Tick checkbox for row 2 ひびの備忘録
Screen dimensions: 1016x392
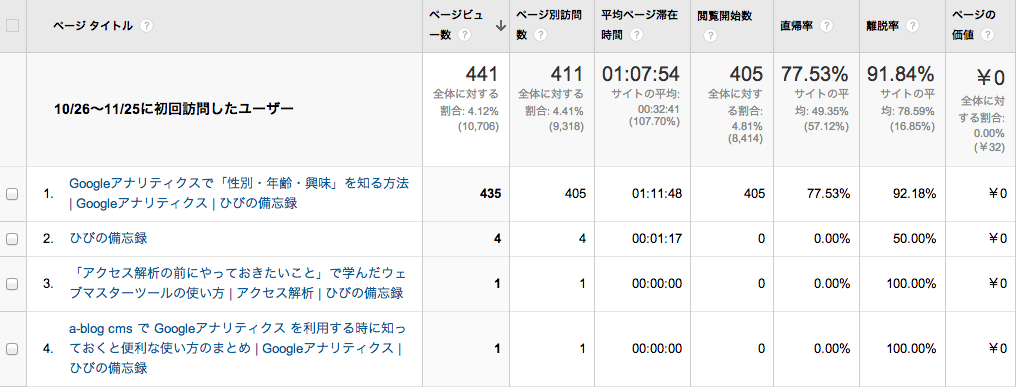click(x=12, y=238)
